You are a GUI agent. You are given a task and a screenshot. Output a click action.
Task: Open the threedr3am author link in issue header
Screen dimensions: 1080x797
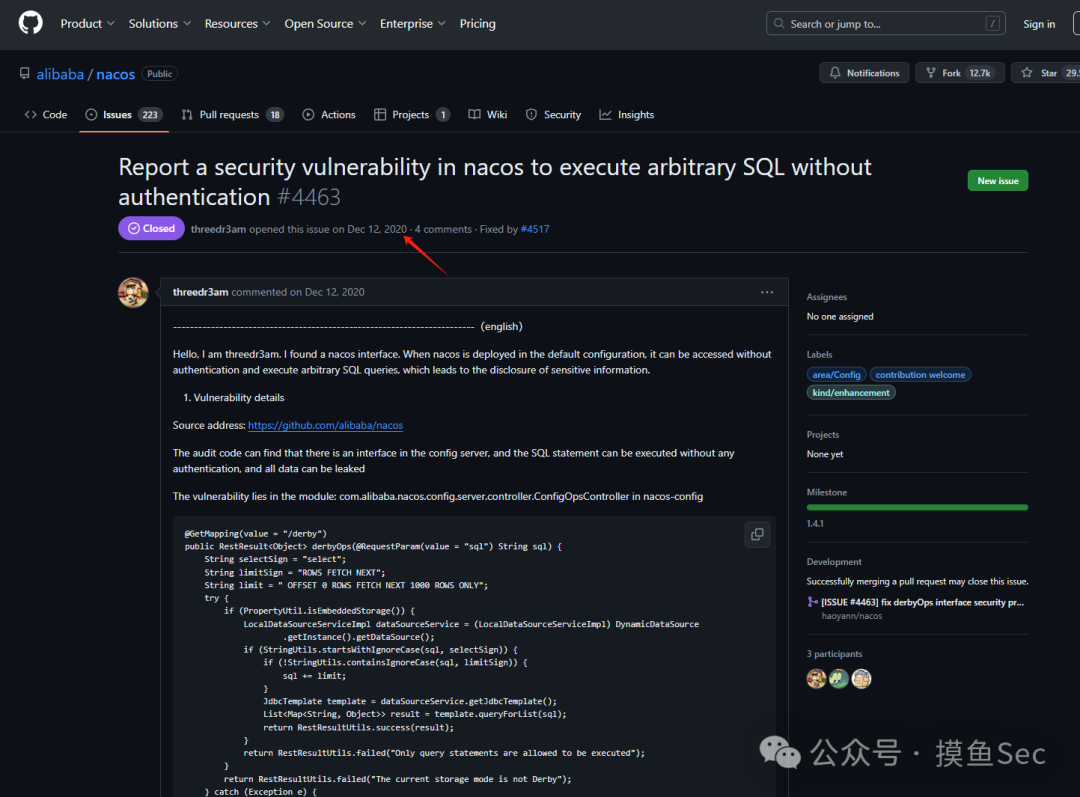pos(218,229)
